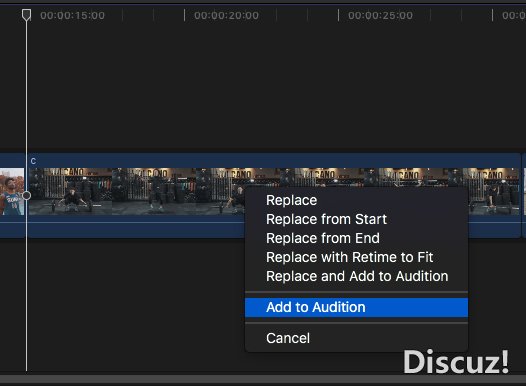
Task: Choose Replace from Start
Action: tap(326, 219)
